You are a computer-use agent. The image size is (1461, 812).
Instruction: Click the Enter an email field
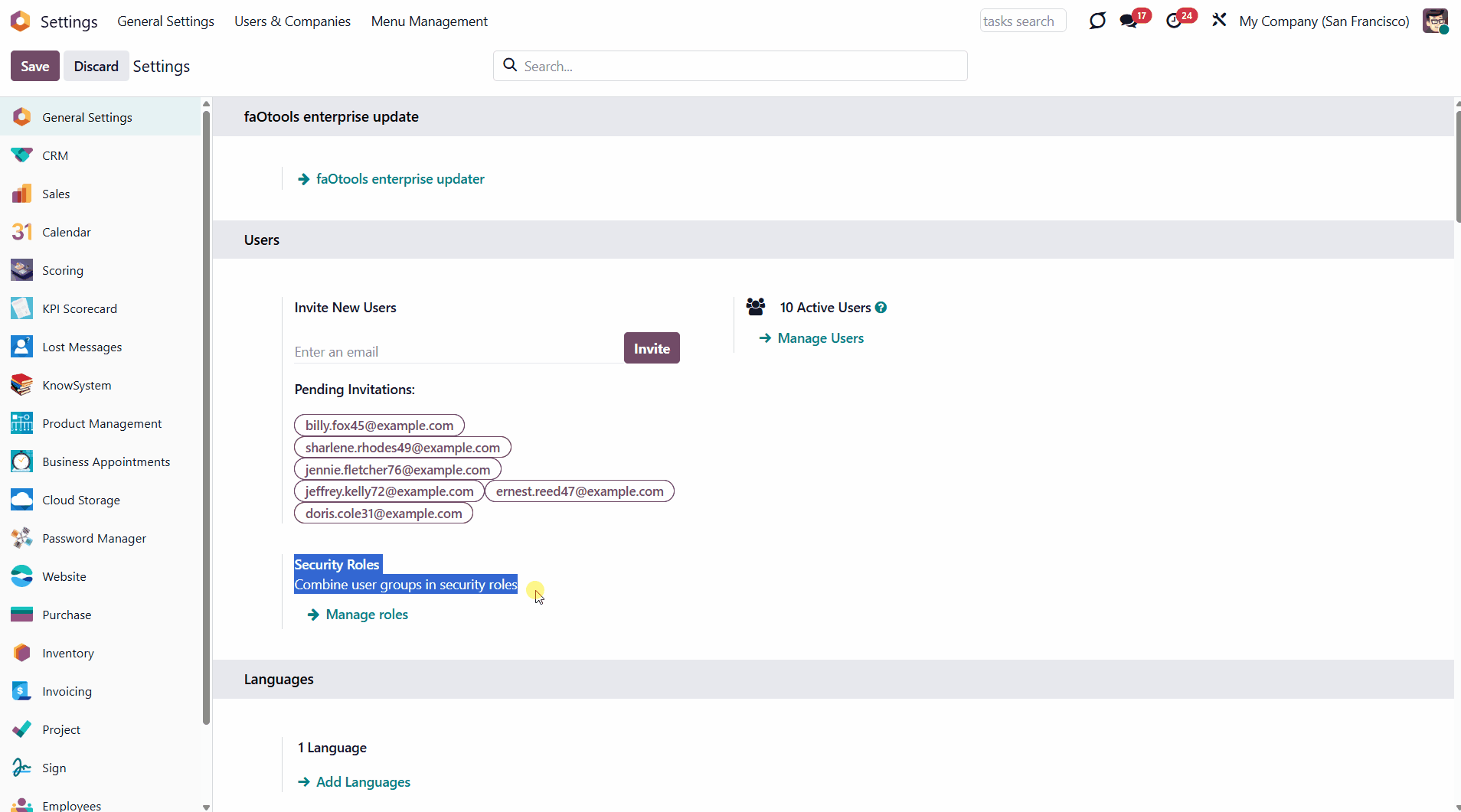click(x=457, y=352)
